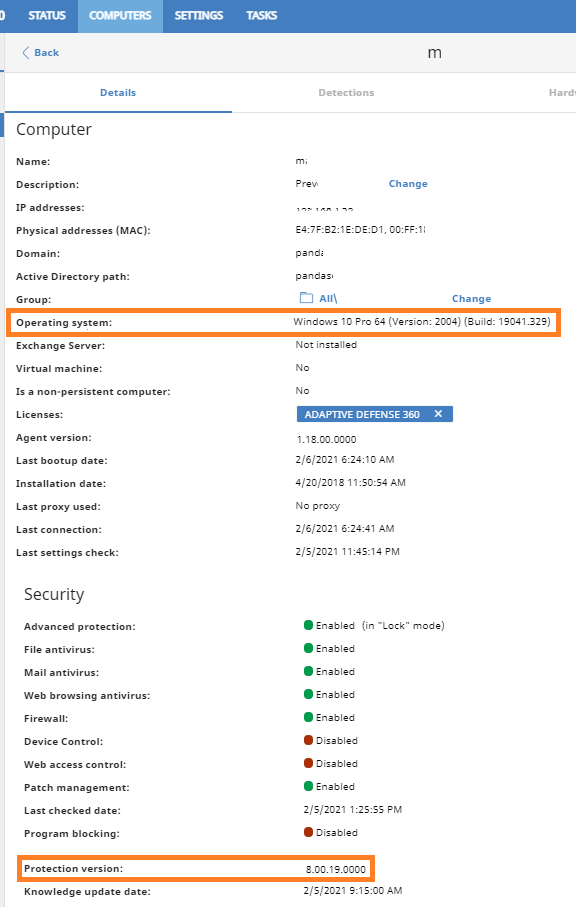Click Change next to Description

point(408,184)
